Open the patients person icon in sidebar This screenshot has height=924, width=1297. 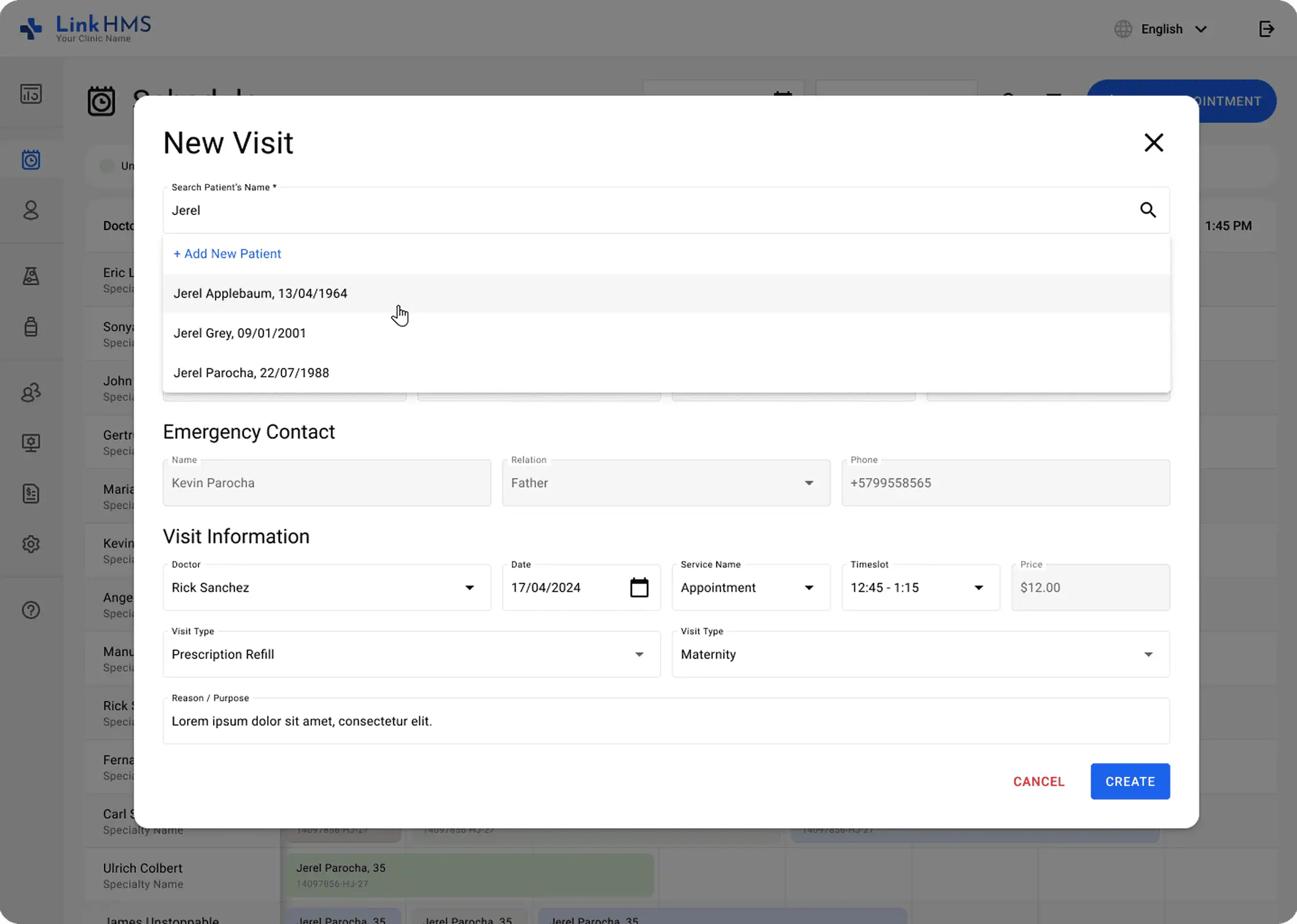click(31, 210)
